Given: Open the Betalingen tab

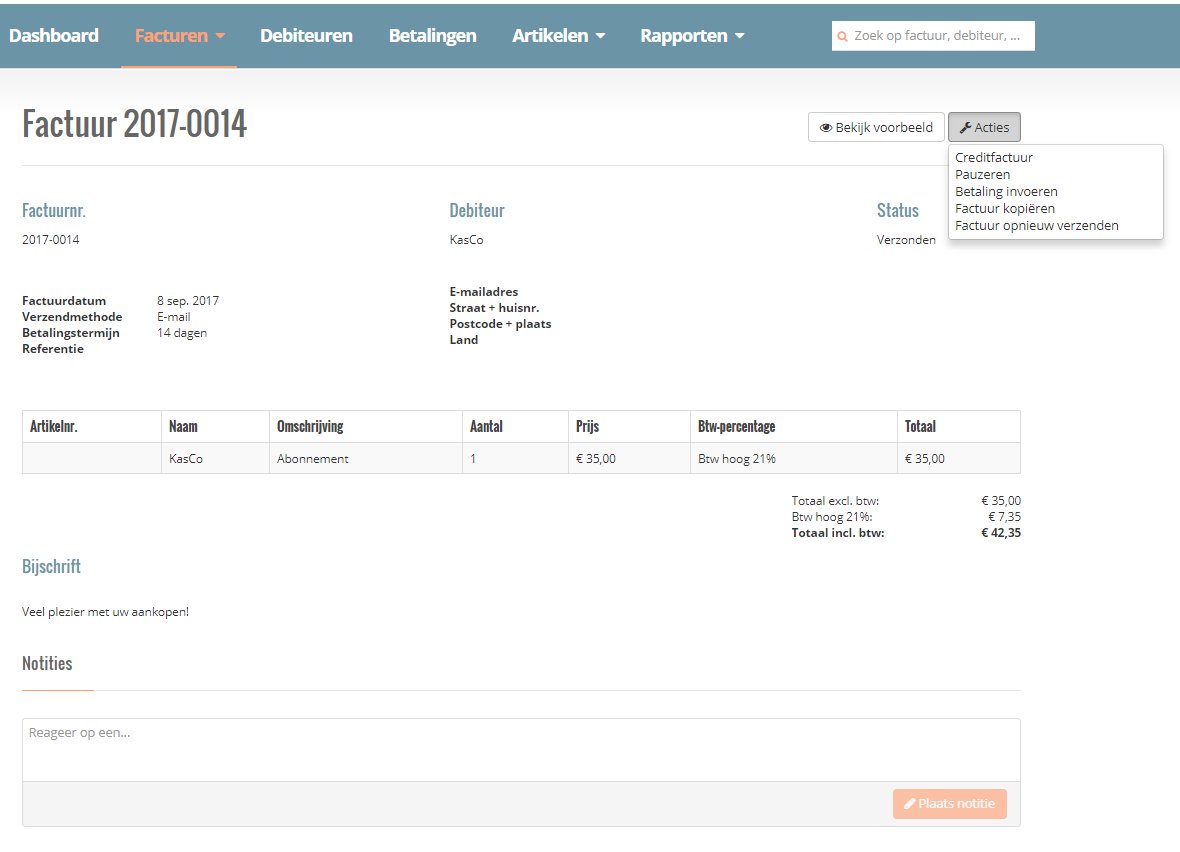Looking at the screenshot, I should click(432, 35).
